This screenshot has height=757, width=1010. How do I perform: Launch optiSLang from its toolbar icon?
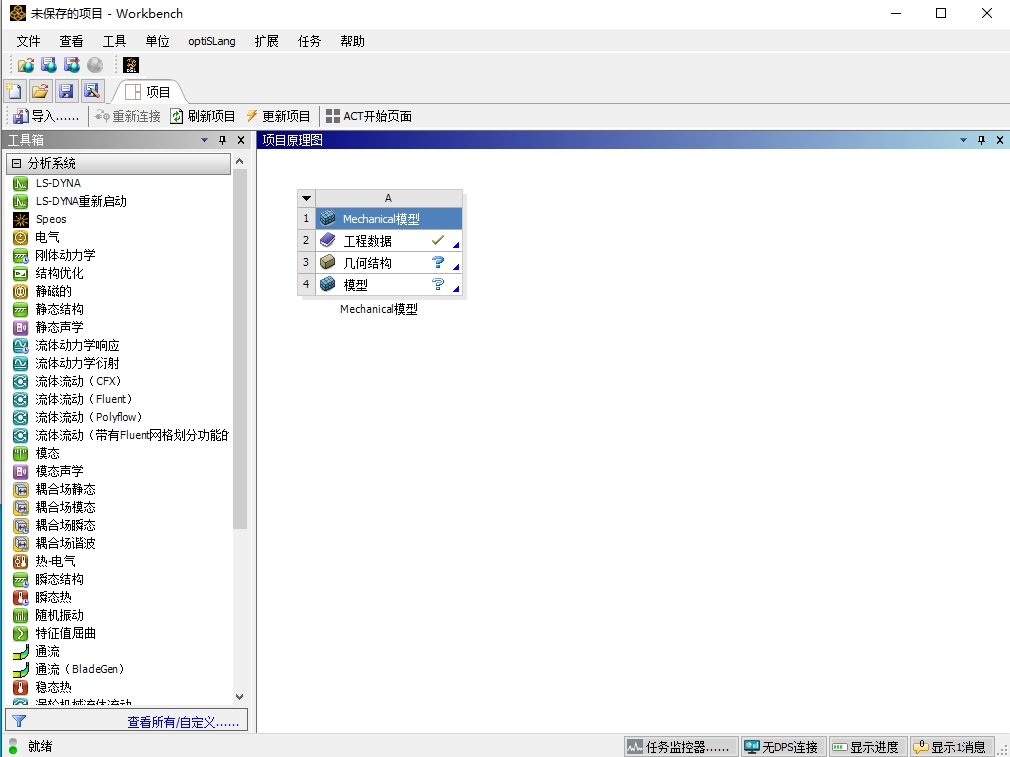tap(130, 64)
